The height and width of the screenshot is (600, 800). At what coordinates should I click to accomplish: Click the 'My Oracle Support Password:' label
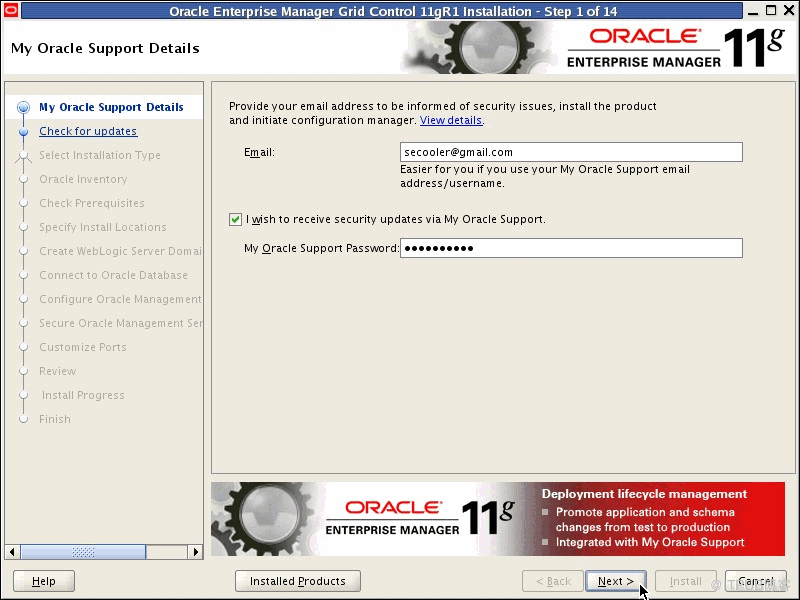click(321, 248)
